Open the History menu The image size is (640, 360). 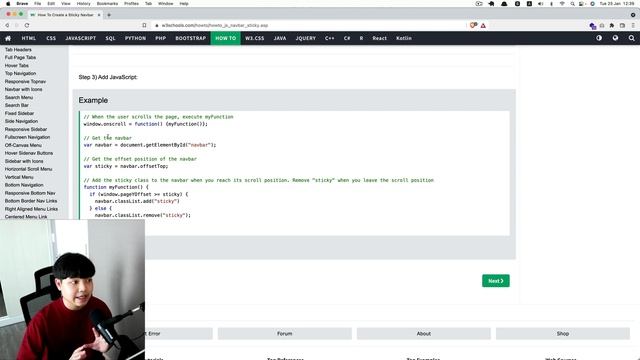84,4
